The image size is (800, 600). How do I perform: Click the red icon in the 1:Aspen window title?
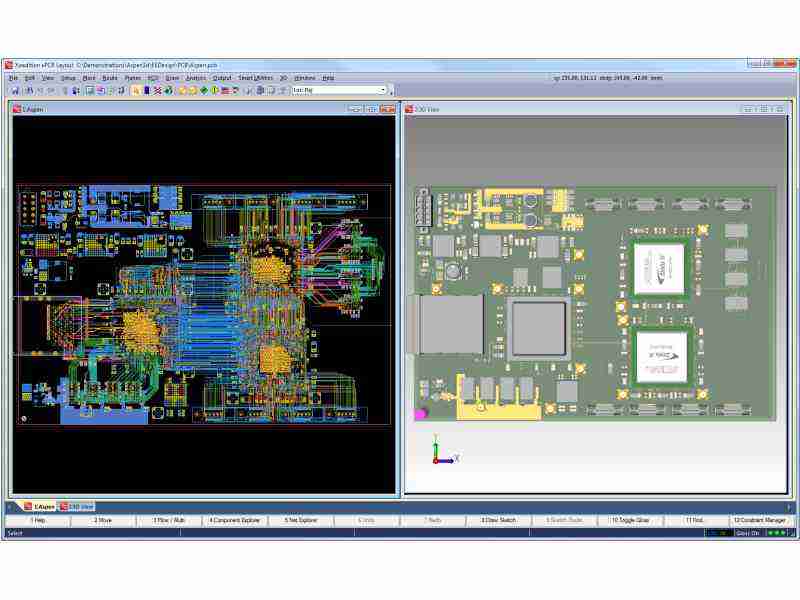pyautogui.click(x=16, y=109)
